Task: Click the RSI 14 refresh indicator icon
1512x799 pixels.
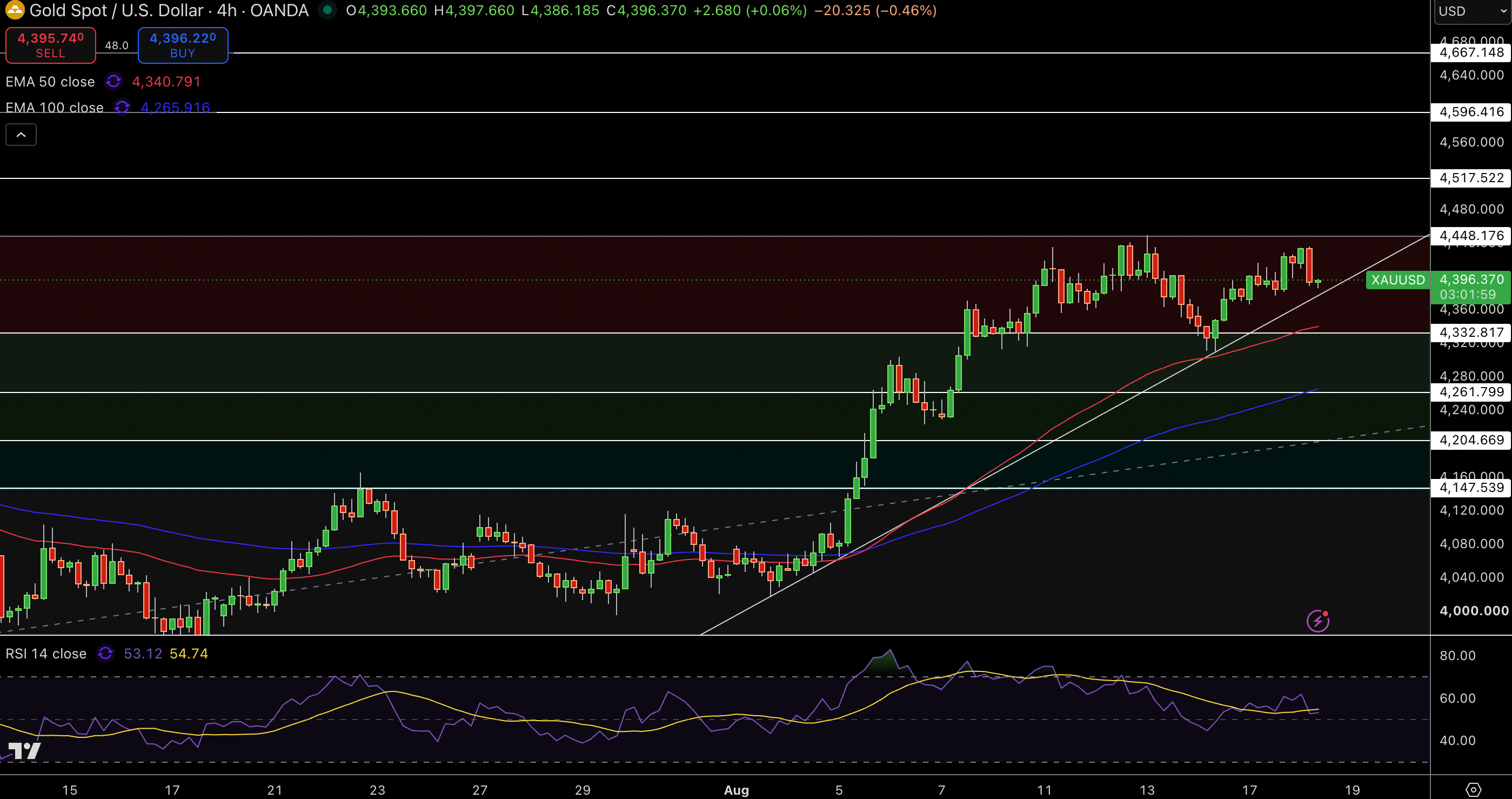Action: pyautogui.click(x=105, y=654)
